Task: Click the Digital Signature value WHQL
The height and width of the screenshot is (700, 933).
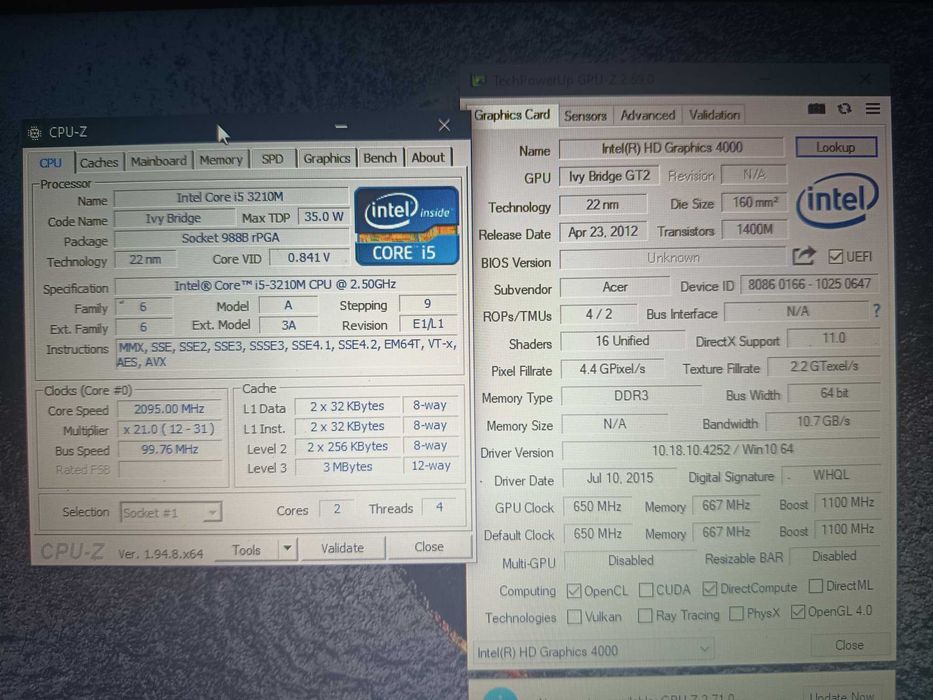Action: [831, 475]
